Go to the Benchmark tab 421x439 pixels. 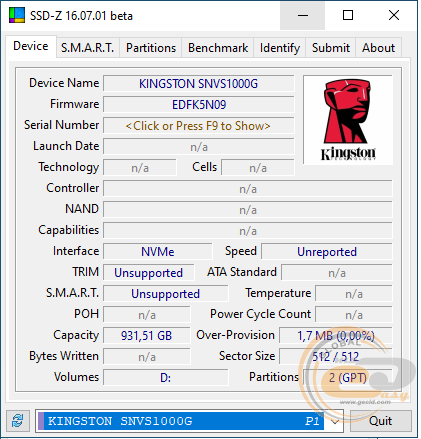pos(218,48)
